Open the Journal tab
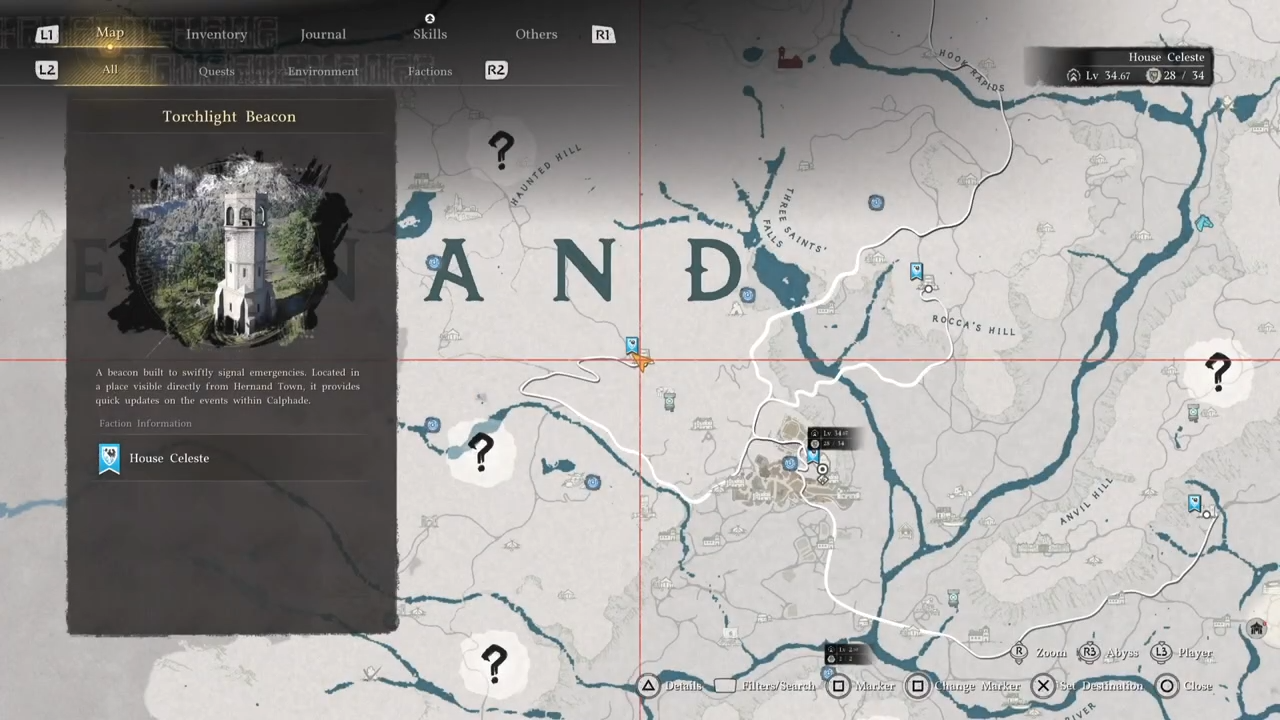Screen dimensions: 1280x720 coord(323,34)
